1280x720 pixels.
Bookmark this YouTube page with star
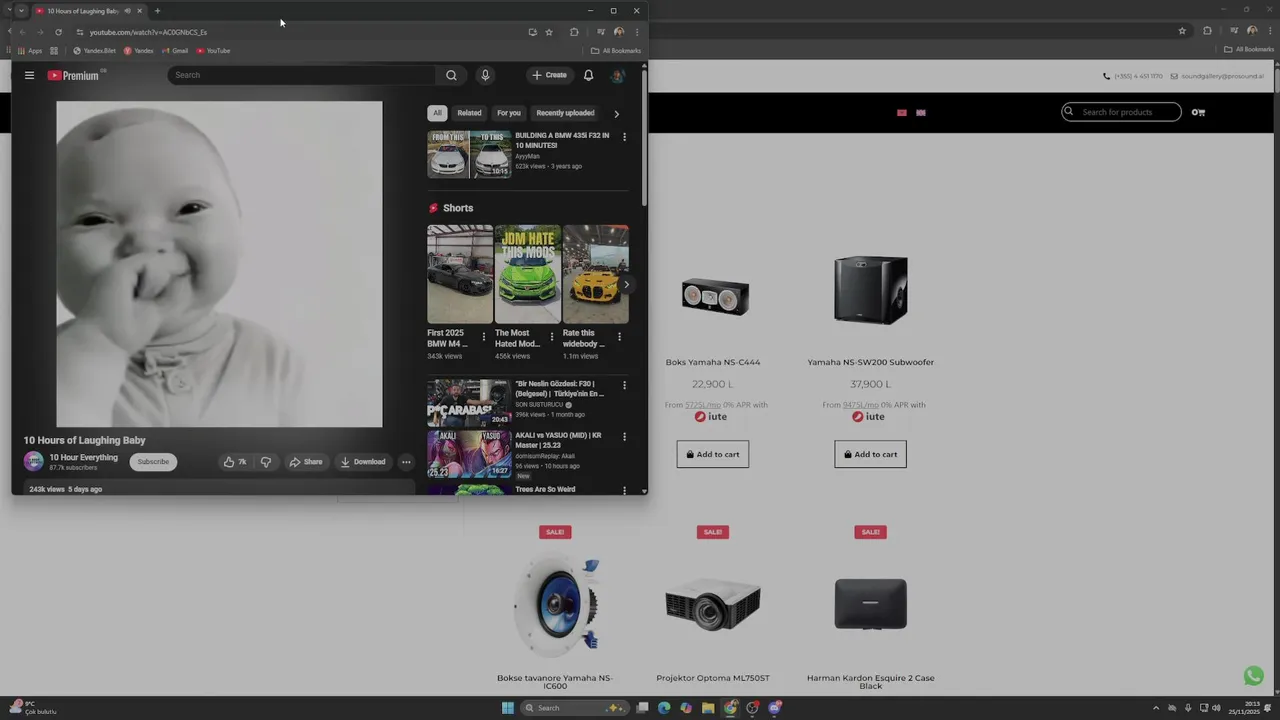(549, 32)
